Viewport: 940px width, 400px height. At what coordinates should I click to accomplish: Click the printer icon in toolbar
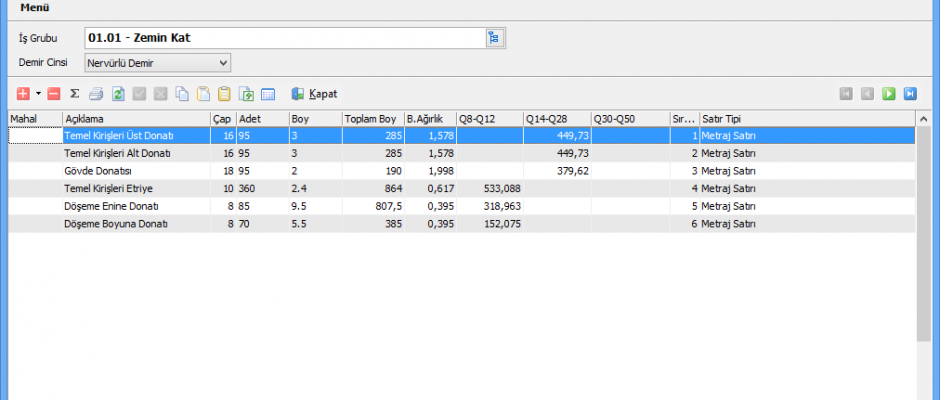pos(96,94)
